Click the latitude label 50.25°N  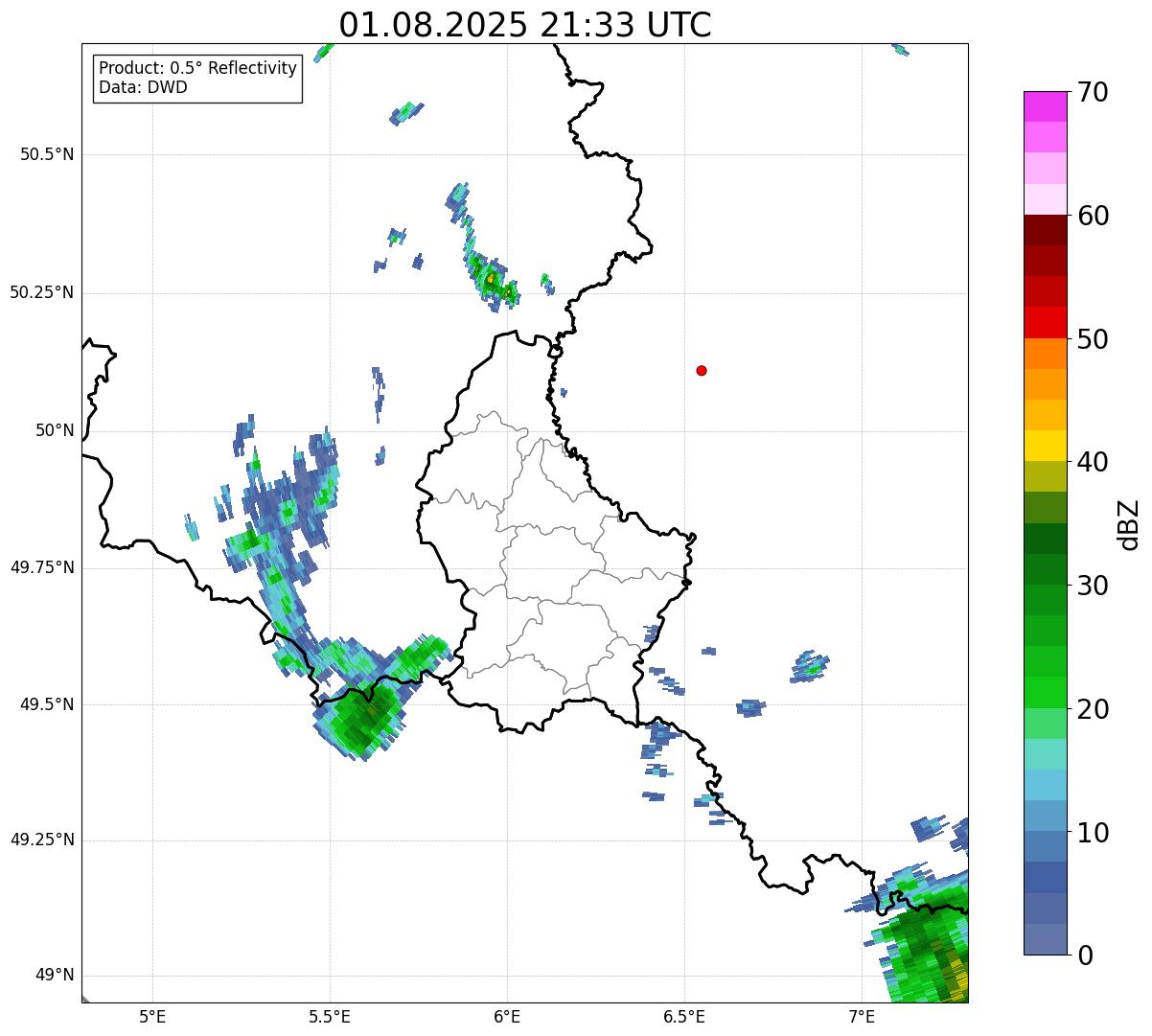(x=41, y=292)
